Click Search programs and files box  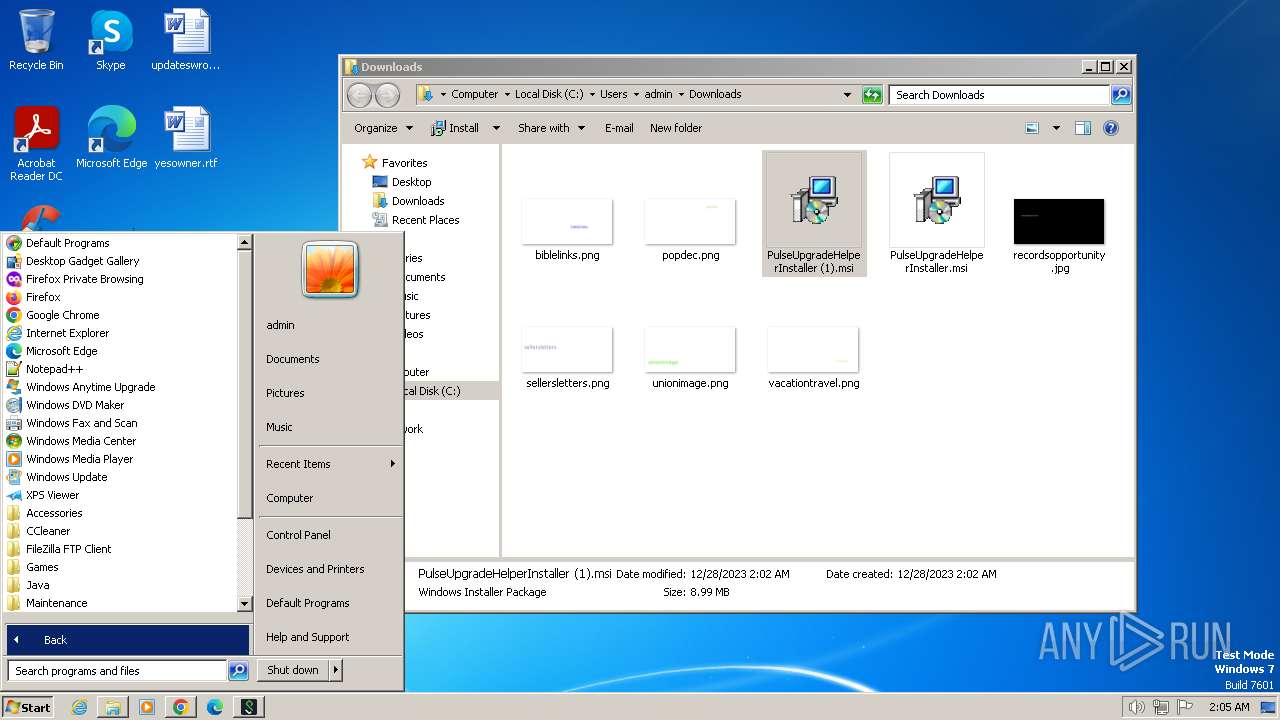point(118,671)
